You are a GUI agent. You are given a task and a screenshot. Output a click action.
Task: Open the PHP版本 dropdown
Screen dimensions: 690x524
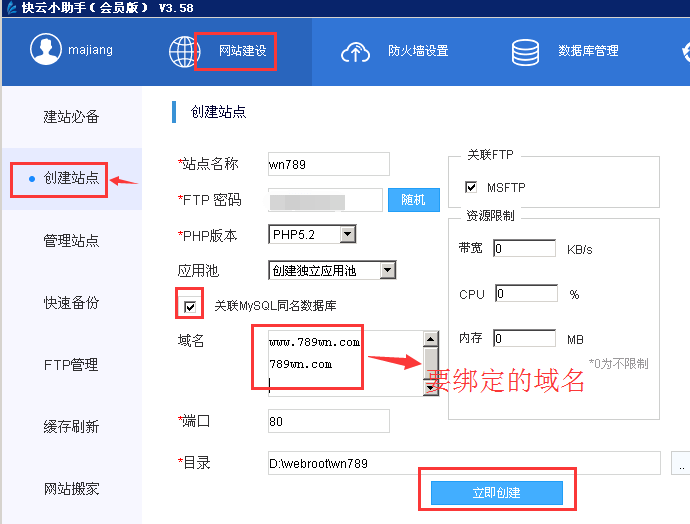click(348, 234)
